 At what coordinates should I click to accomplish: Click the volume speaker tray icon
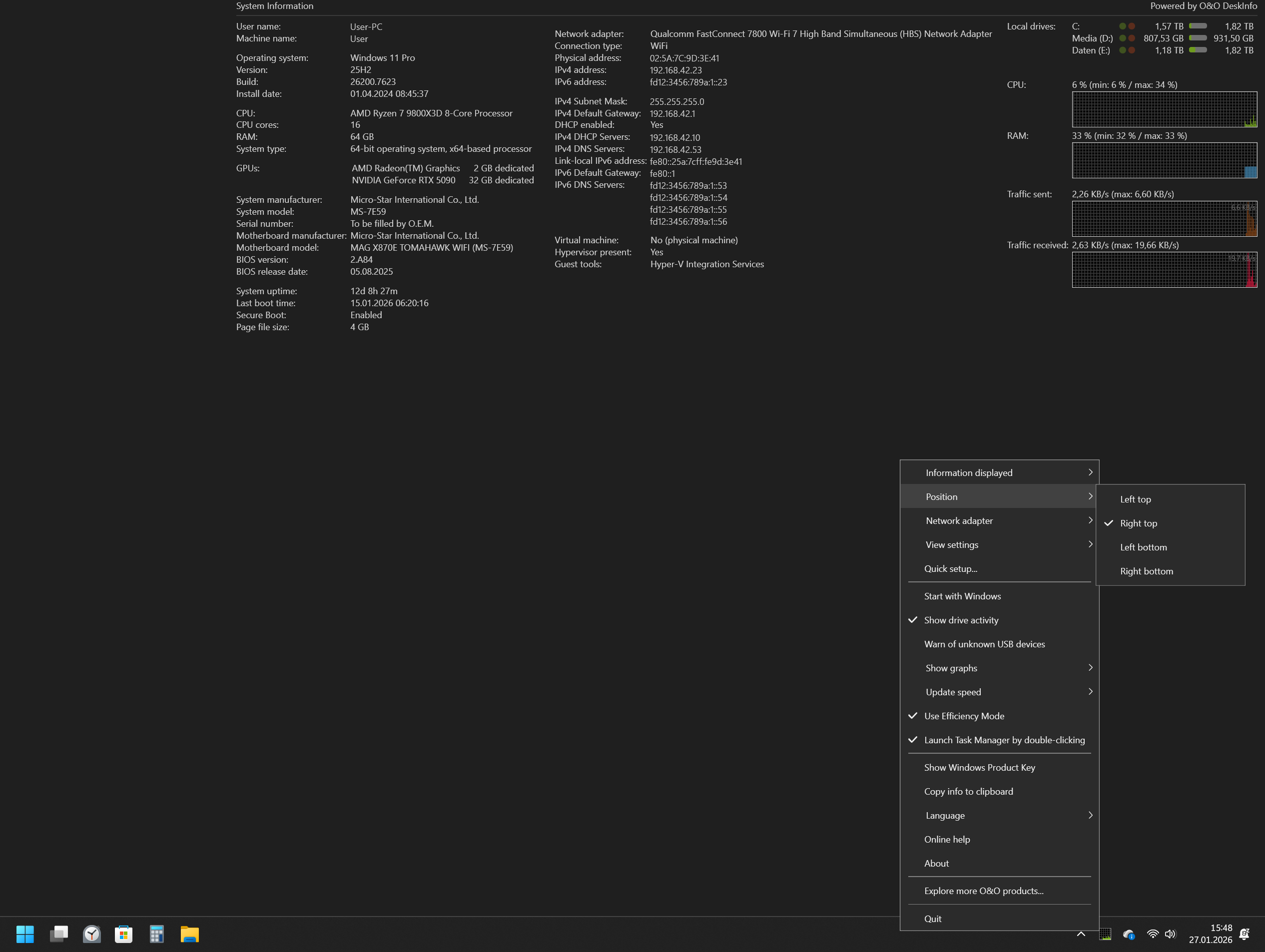click(1170, 934)
